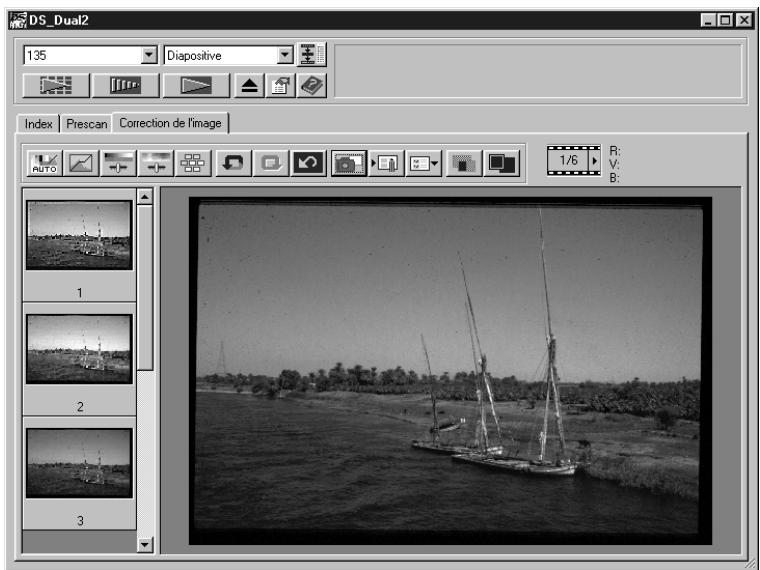Screen dimensions: 760x570
Task: Advance to the next frame in the 1/6 counter
Action: point(594,160)
